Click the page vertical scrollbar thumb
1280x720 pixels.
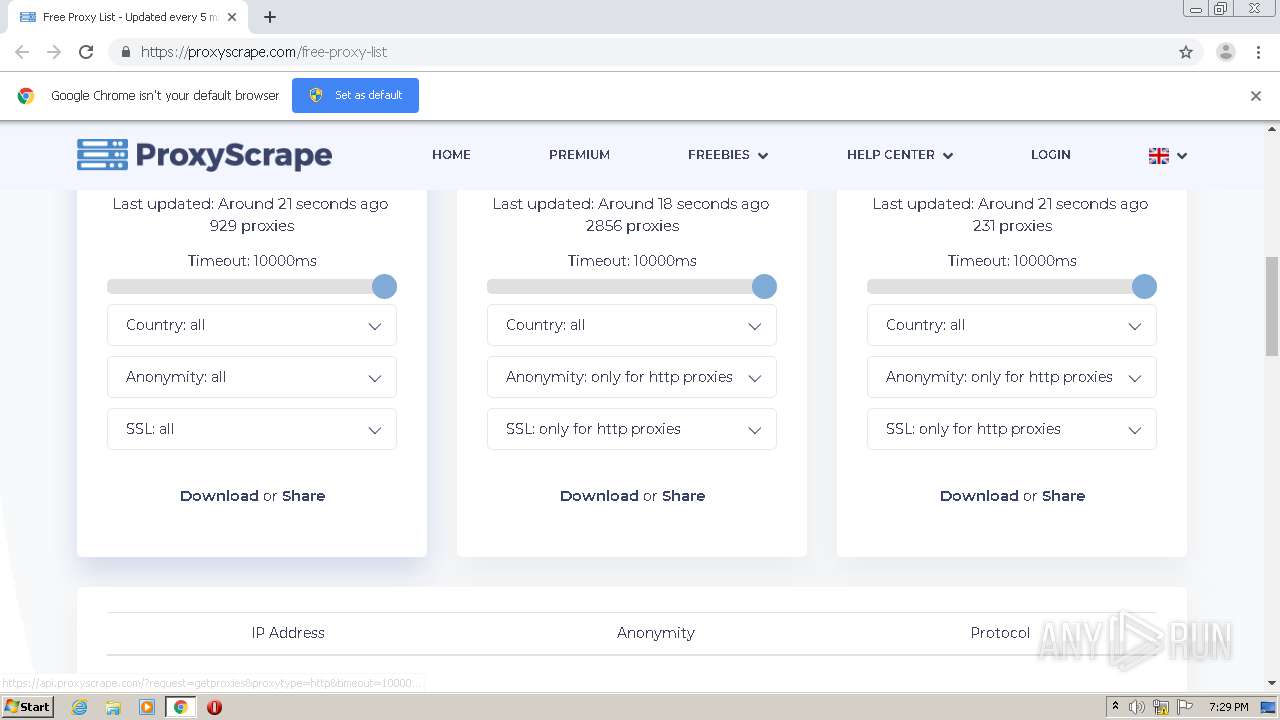tap(1272, 306)
